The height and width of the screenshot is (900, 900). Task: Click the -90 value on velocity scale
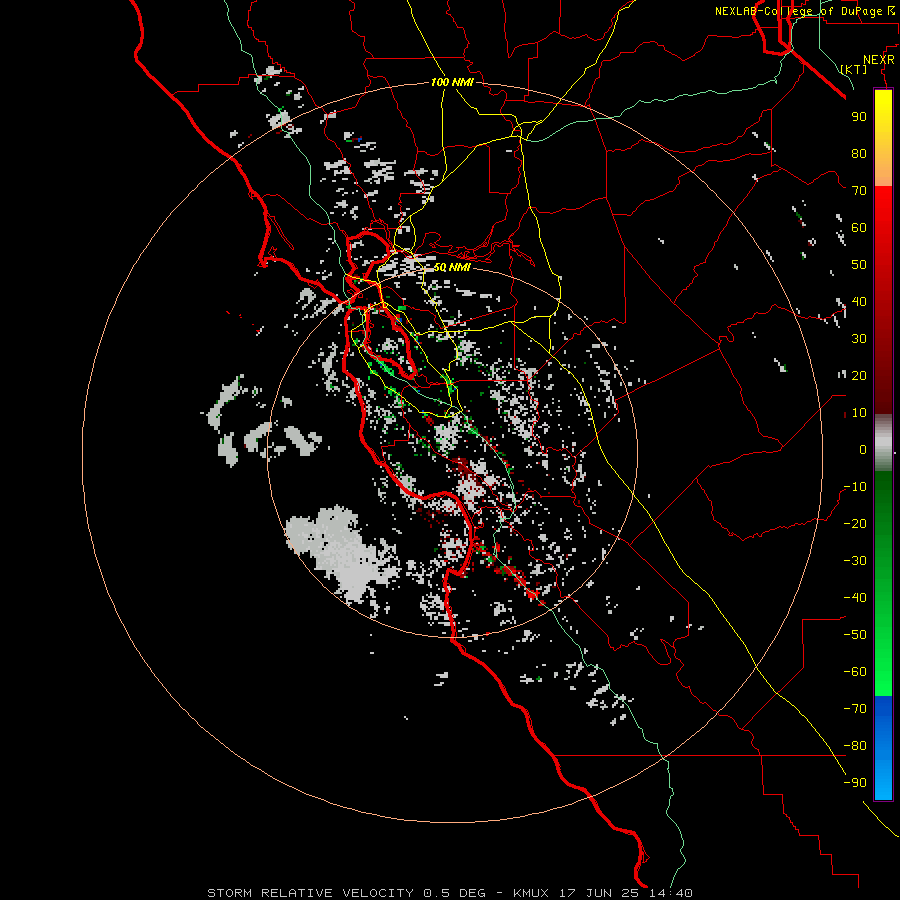(855, 783)
